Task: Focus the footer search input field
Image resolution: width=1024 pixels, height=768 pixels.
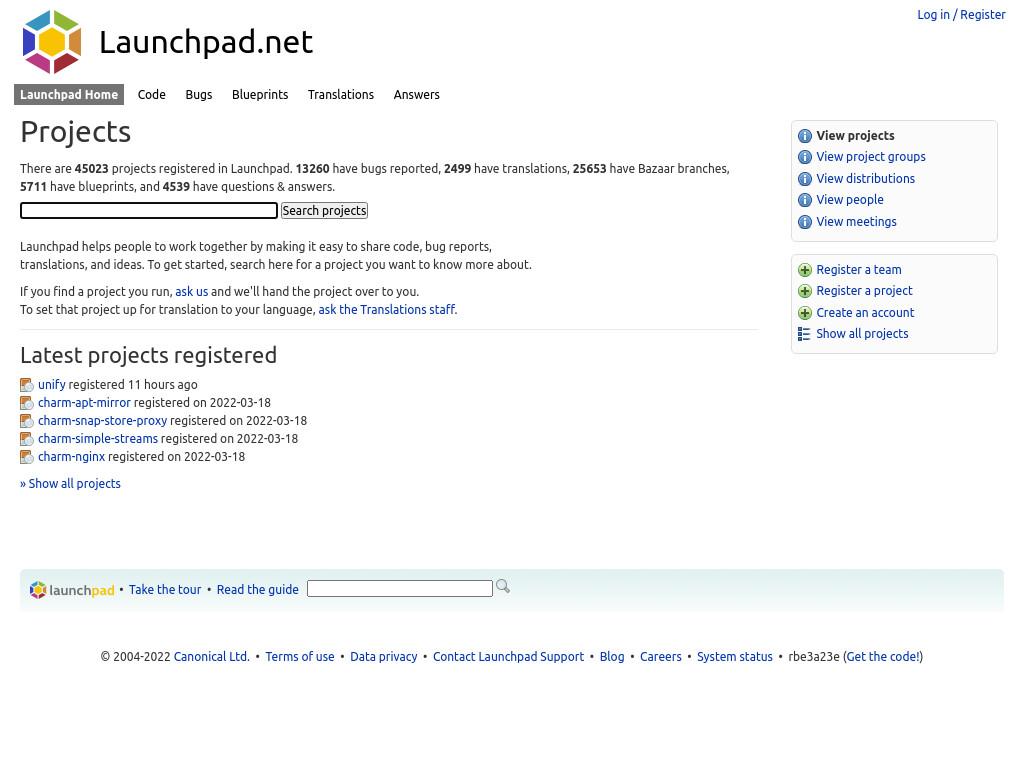Action: click(400, 588)
